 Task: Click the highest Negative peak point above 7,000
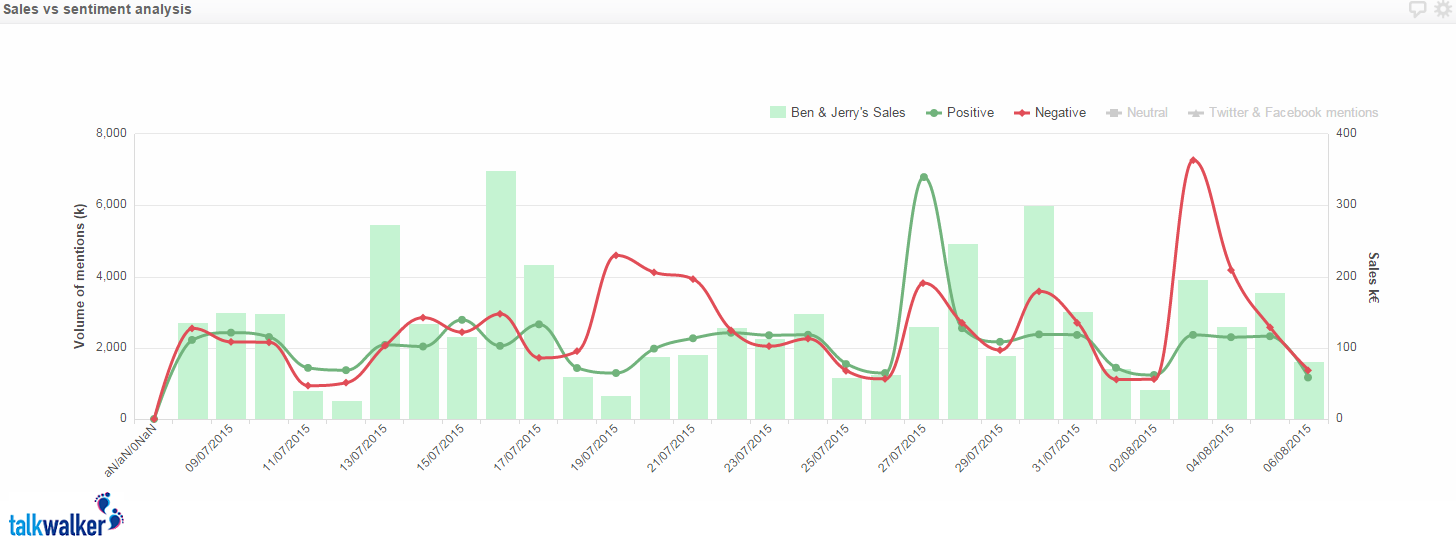(x=1193, y=160)
